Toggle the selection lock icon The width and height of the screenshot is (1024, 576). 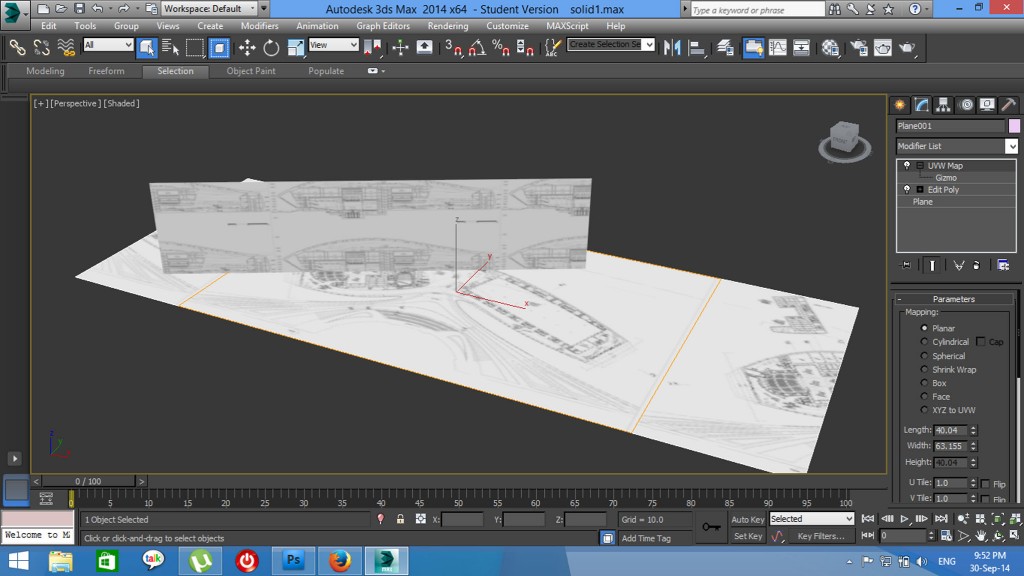pos(400,519)
